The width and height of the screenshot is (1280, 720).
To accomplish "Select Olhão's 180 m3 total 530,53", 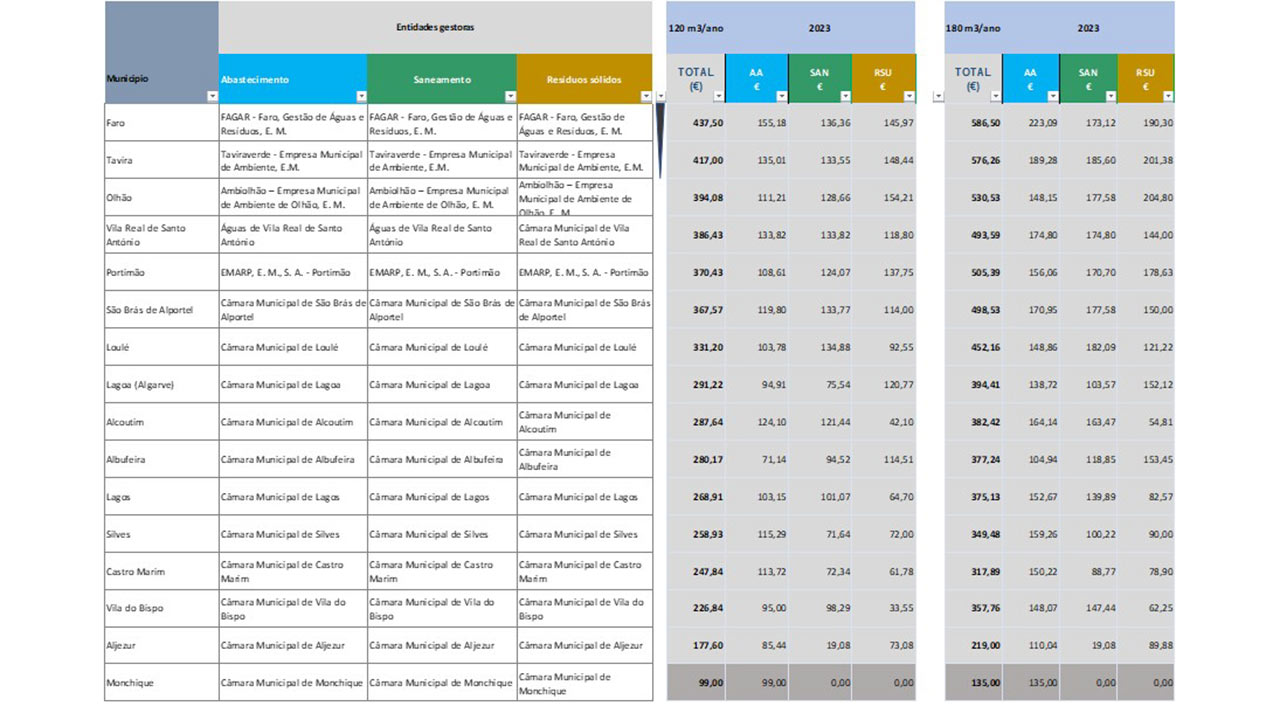I will coord(974,197).
